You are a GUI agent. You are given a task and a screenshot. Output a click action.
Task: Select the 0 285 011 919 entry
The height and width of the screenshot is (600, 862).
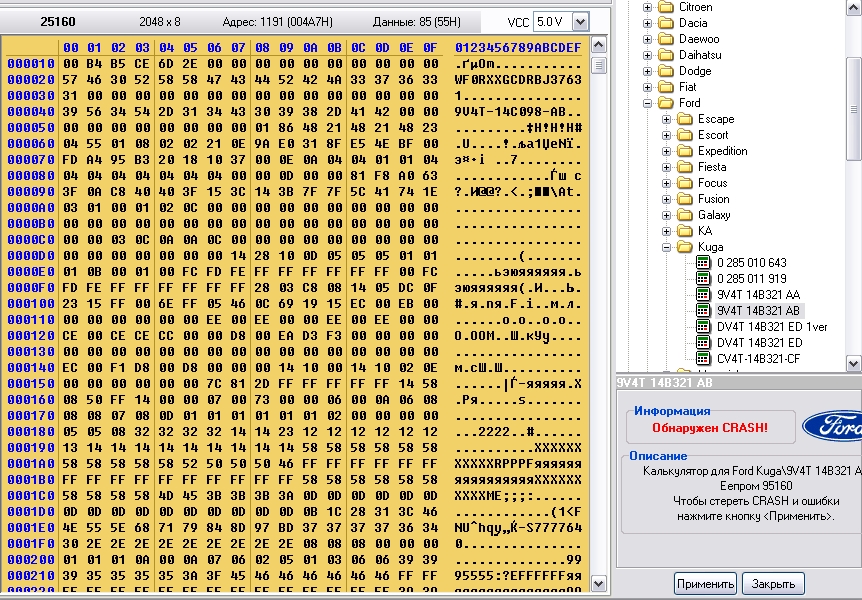click(x=752, y=279)
